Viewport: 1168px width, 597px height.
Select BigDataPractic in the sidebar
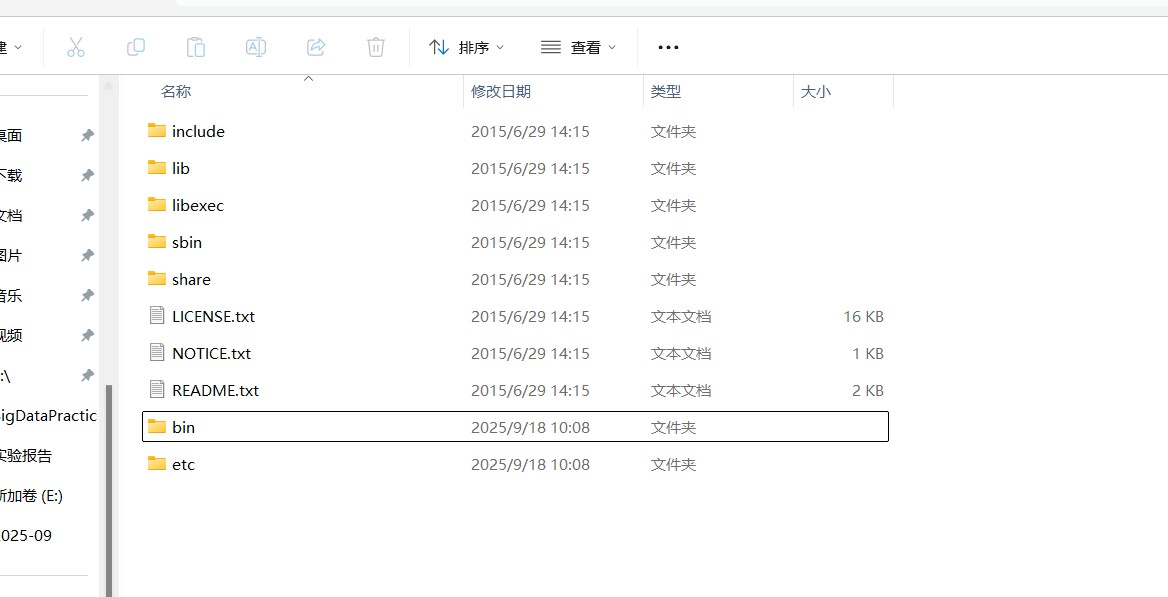coord(45,415)
